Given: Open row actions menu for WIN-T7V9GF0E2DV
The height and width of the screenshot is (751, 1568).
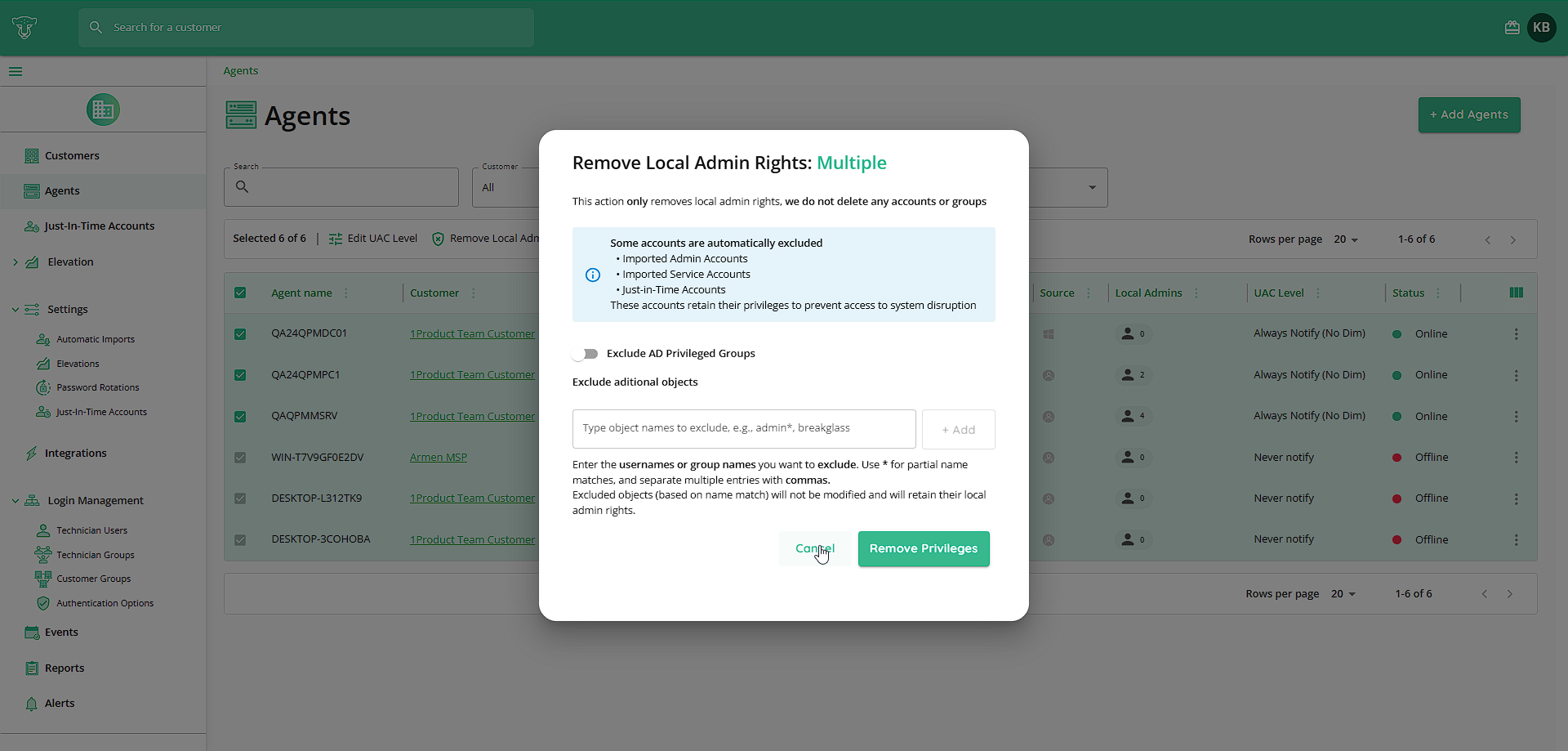Looking at the screenshot, I should 1517,458.
